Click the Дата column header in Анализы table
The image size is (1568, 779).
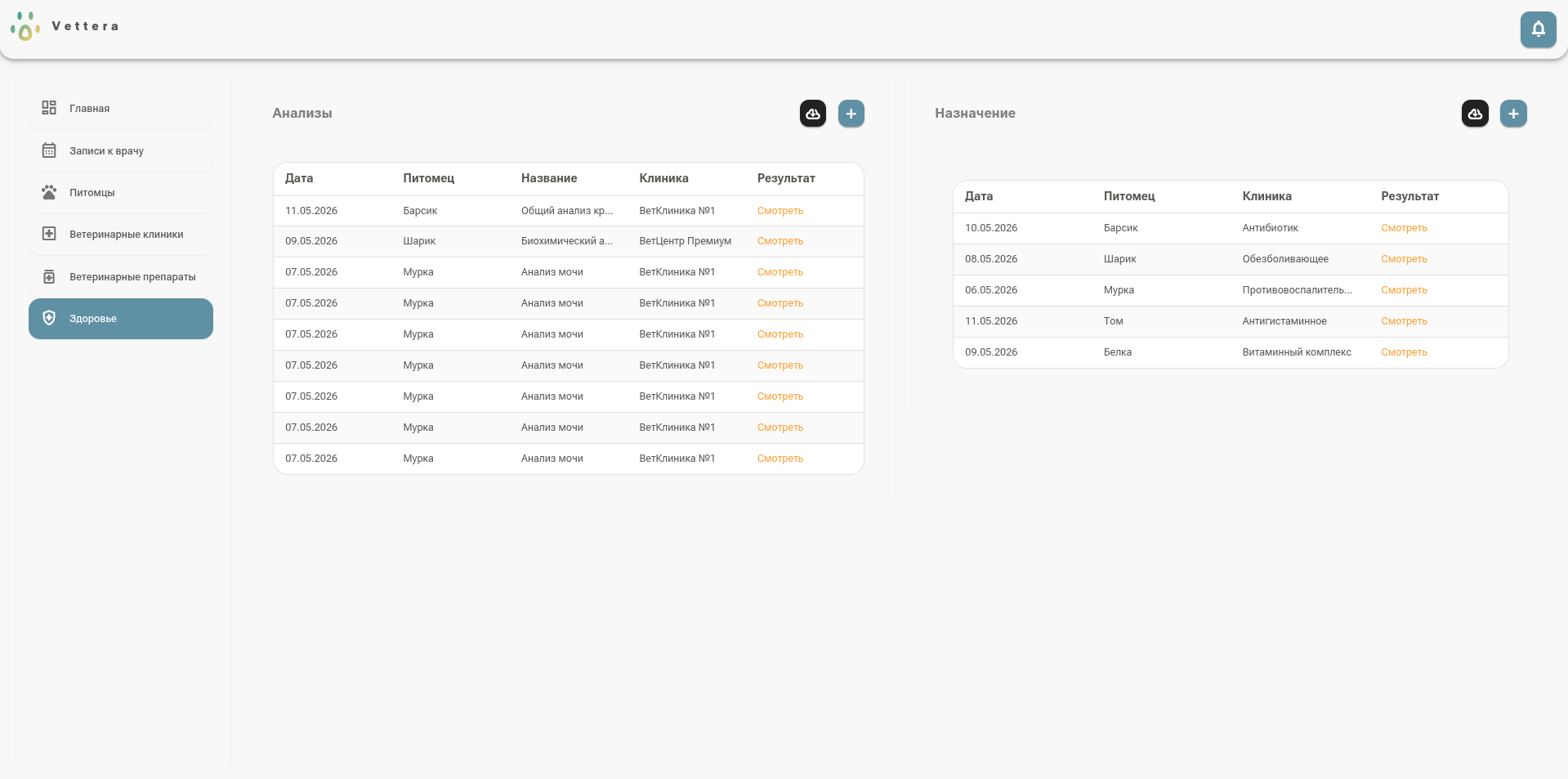coord(299,178)
